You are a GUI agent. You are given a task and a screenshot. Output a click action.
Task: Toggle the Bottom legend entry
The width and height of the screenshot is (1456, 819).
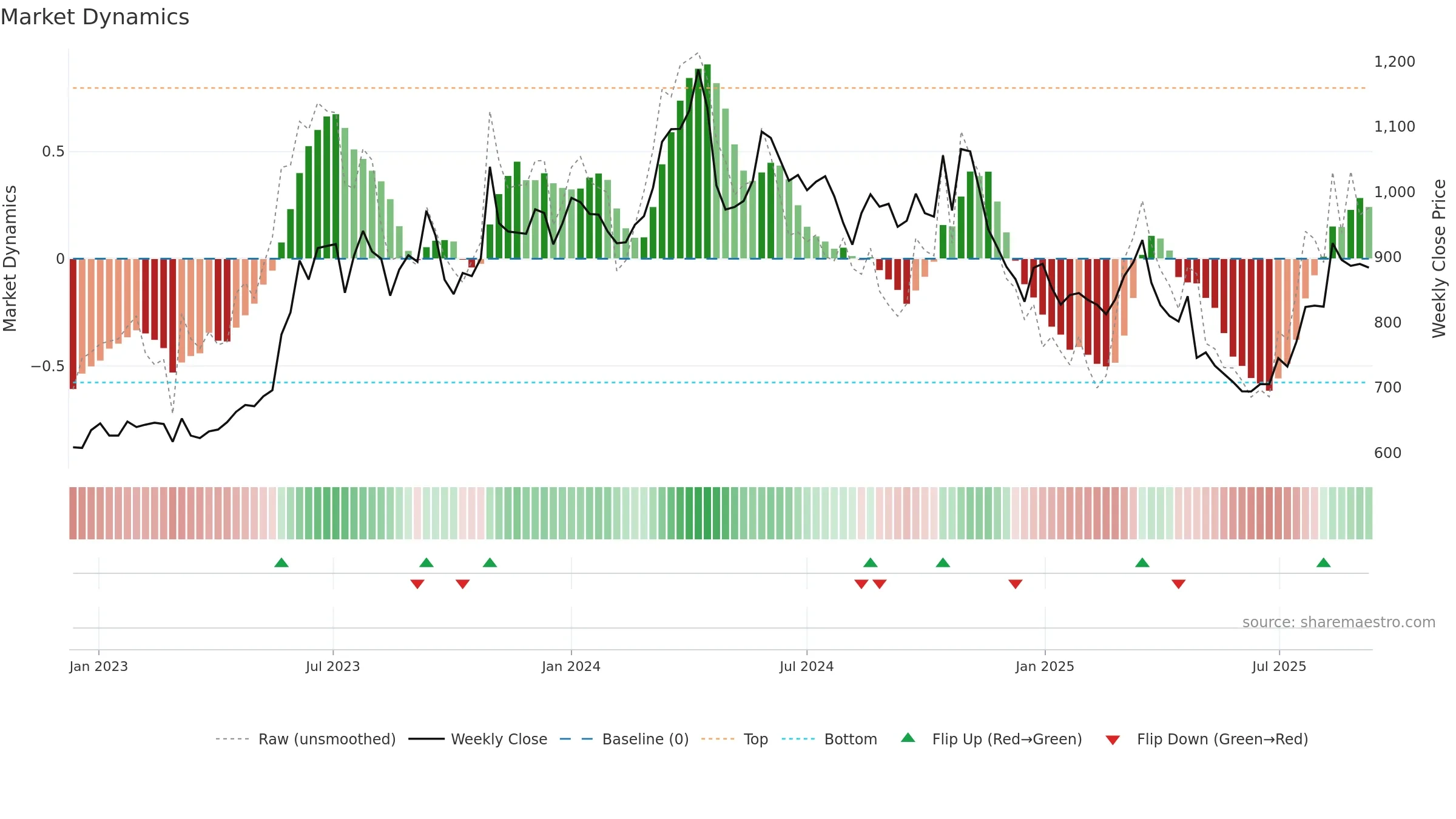click(x=829, y=739)
